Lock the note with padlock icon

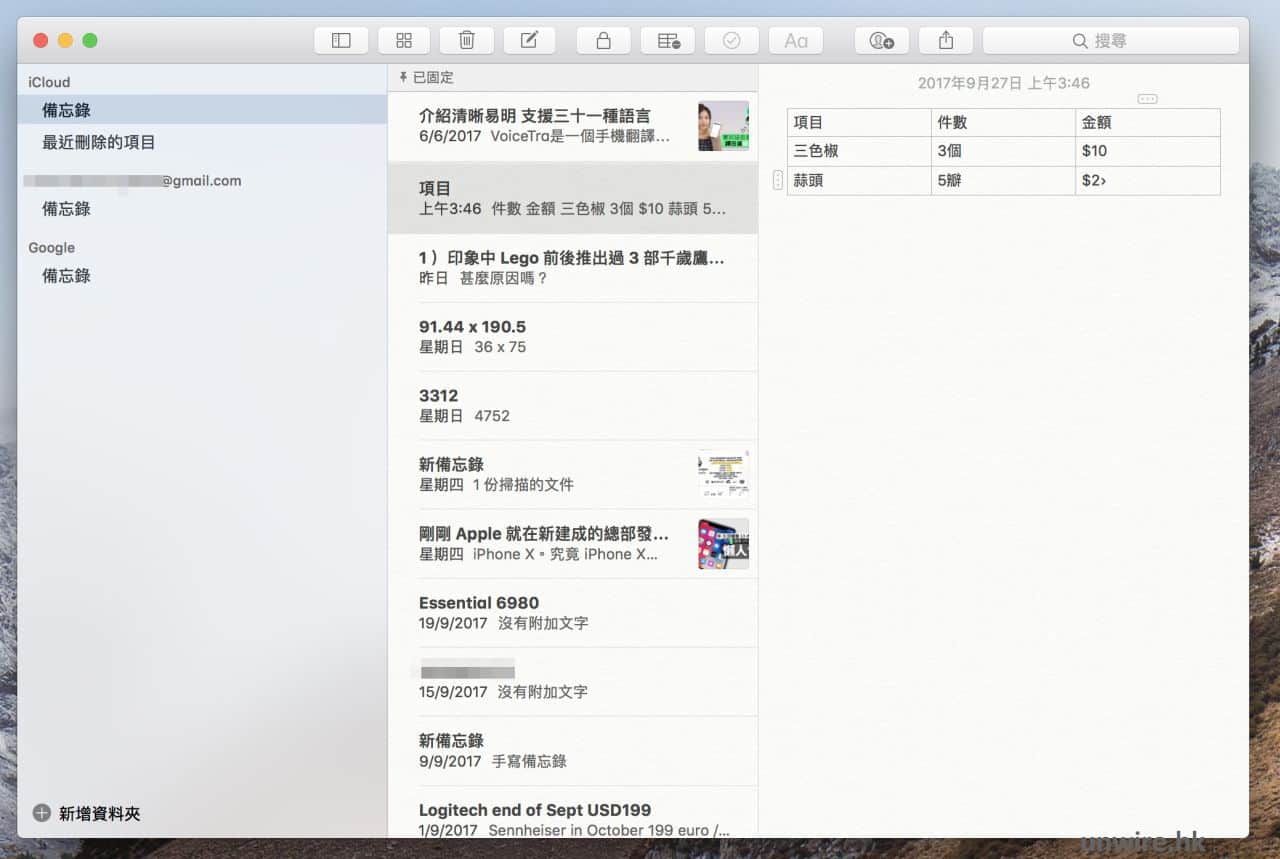[x=603, y=41]
